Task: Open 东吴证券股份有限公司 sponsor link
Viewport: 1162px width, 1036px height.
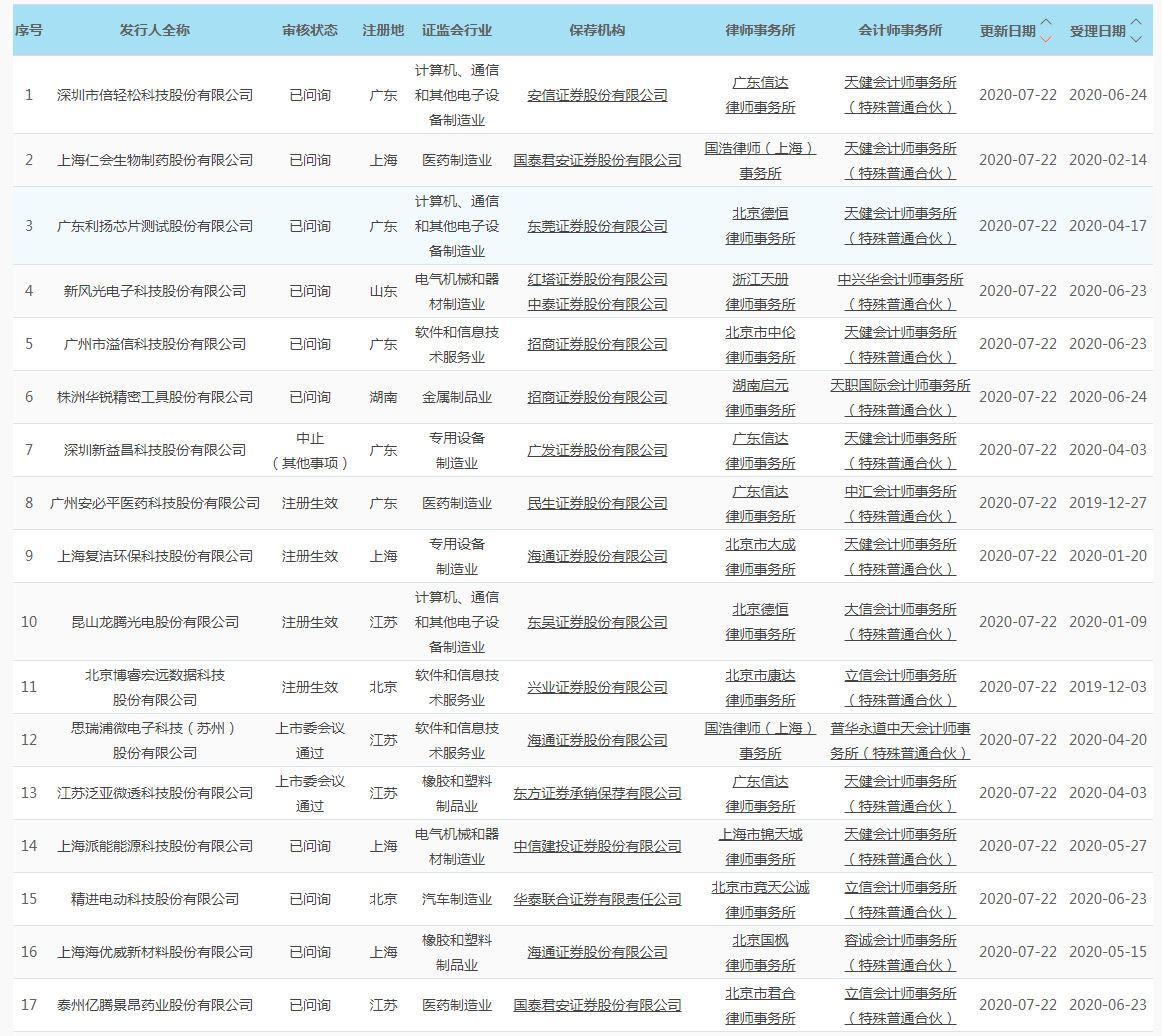Action: point(597,622)
